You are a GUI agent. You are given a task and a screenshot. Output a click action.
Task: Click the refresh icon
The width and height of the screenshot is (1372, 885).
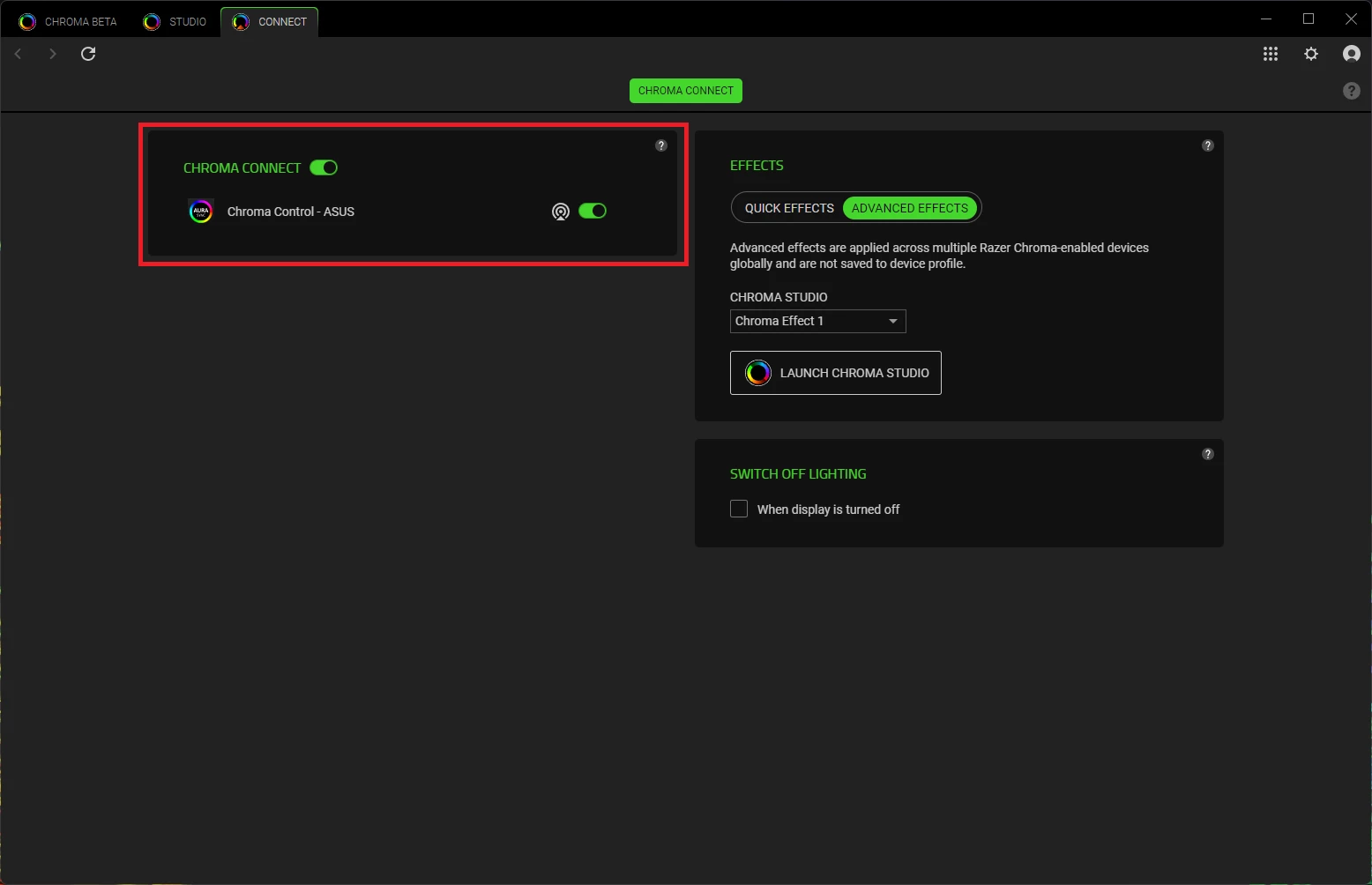point(88,54)
